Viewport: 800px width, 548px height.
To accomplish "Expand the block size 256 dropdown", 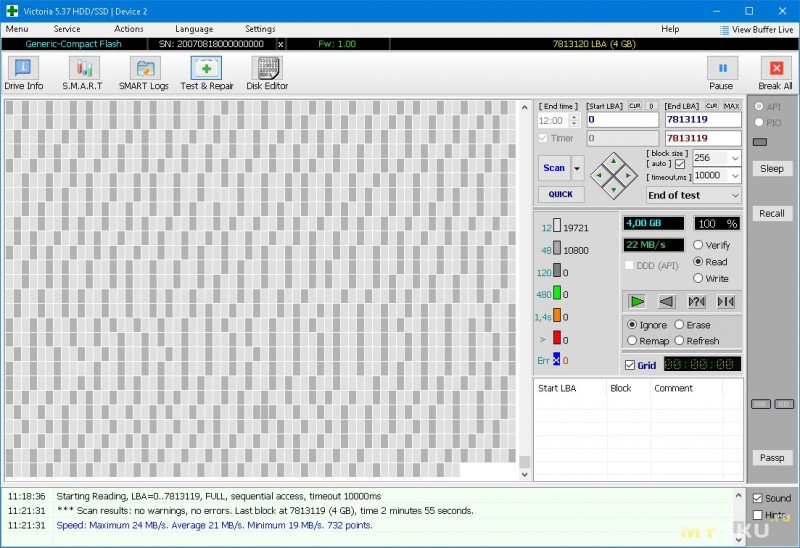I will (x=735, y=158).
